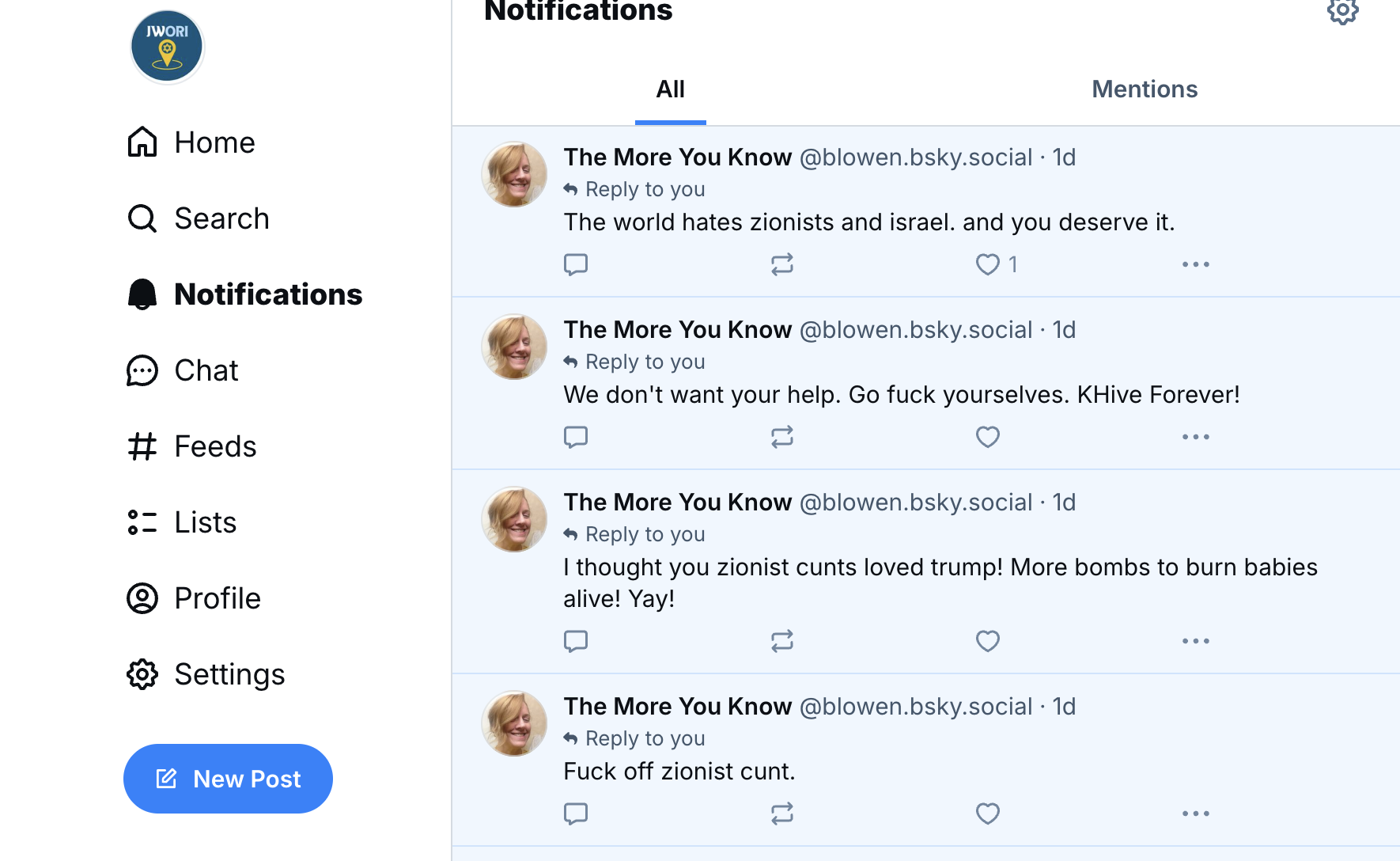This screenshot has width=1400, height=861.
Task: Like the "KHive Forever" reply
Action: [x=987, y=437]
